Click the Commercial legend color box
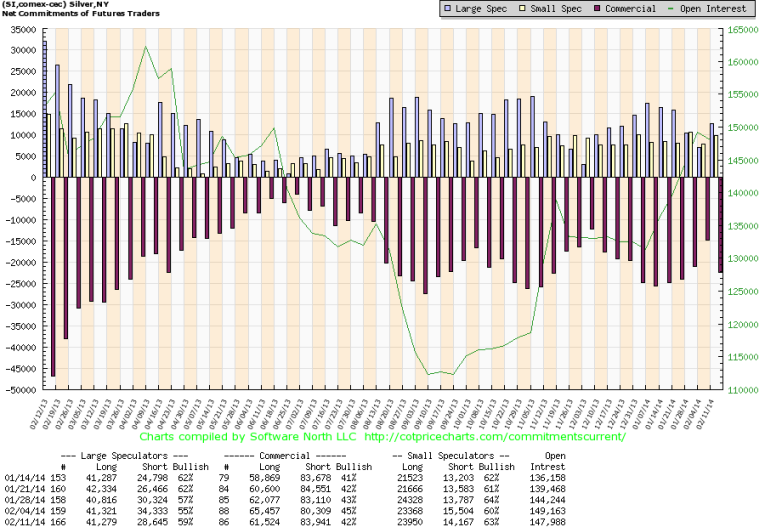 click(x=595, y=9)
